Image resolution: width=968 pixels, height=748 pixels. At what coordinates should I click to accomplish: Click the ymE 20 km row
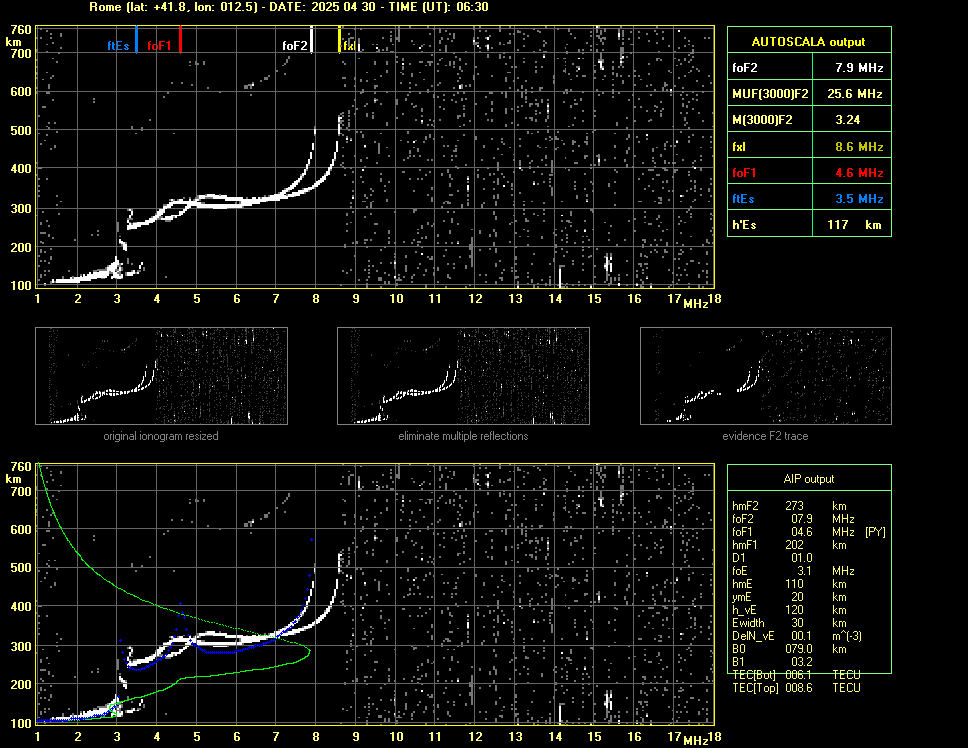point(789,597)
